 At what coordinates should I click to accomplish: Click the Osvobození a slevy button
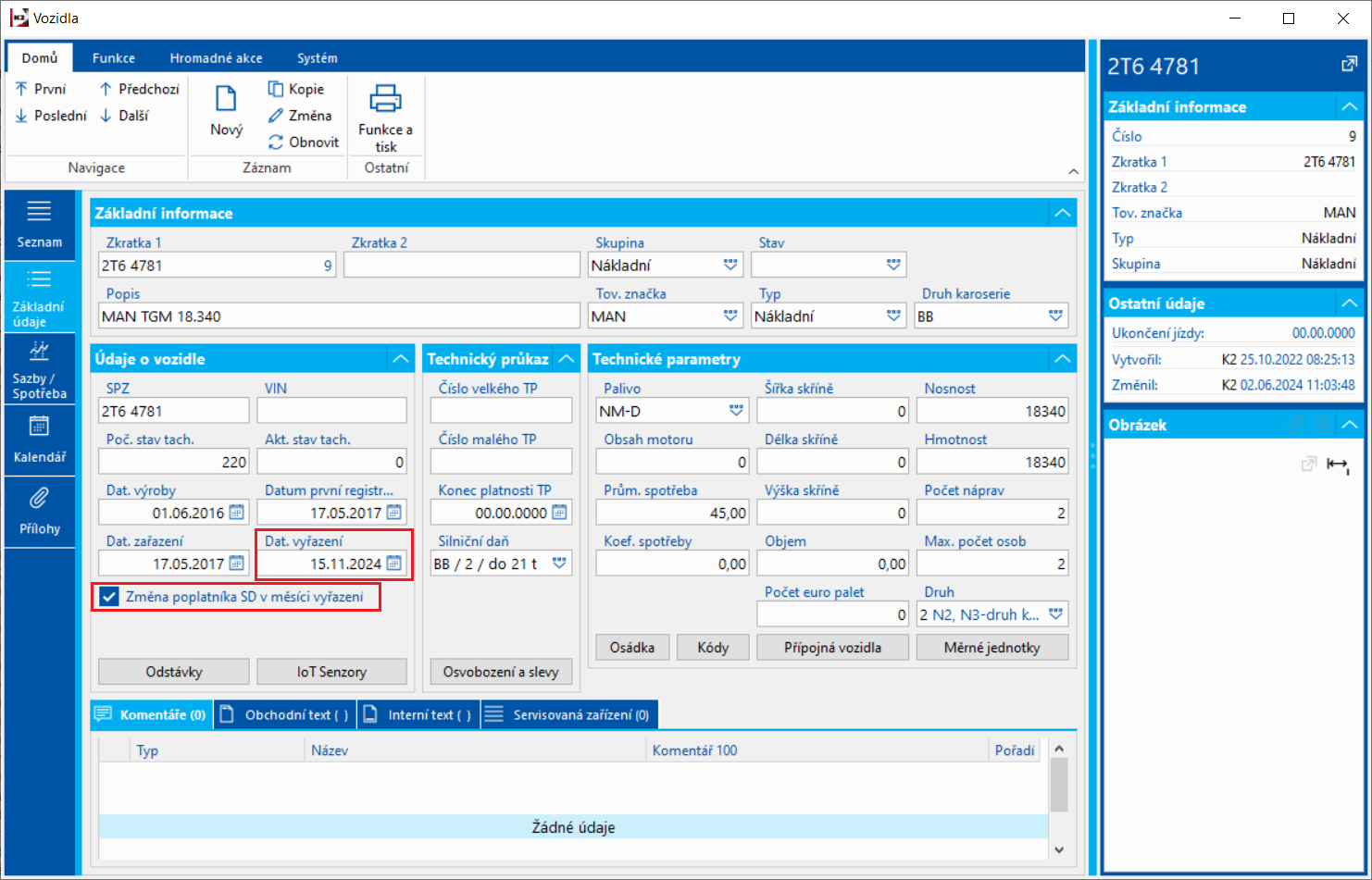(x=501, y=672)
